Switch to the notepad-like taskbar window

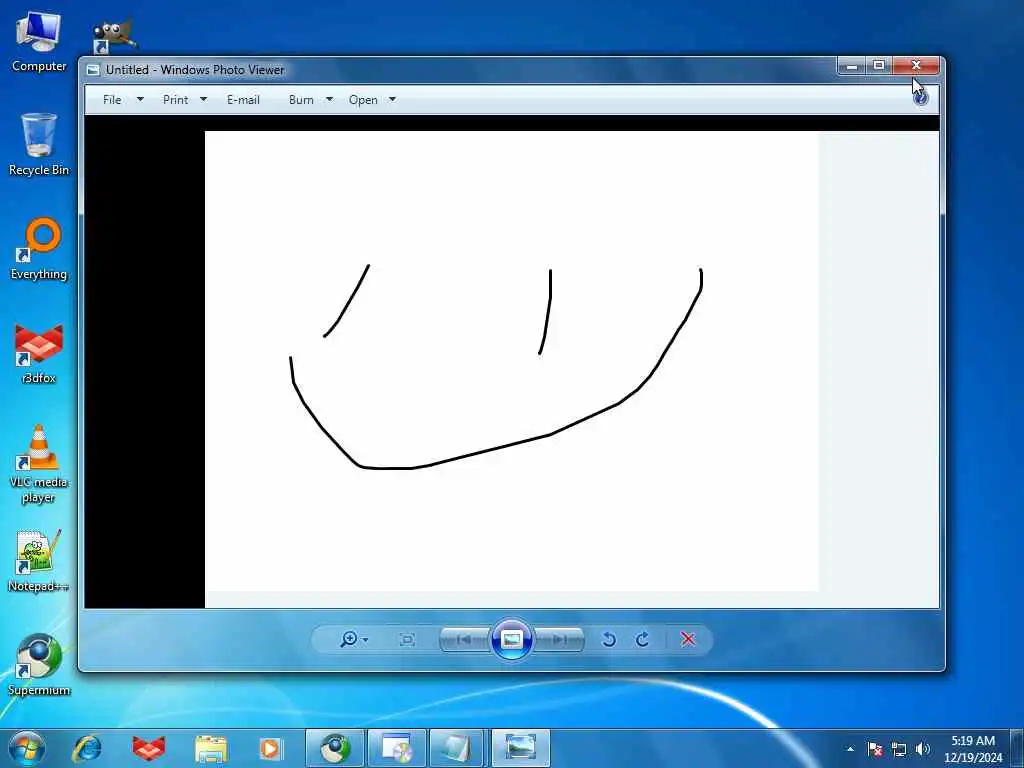coord(457,748)
